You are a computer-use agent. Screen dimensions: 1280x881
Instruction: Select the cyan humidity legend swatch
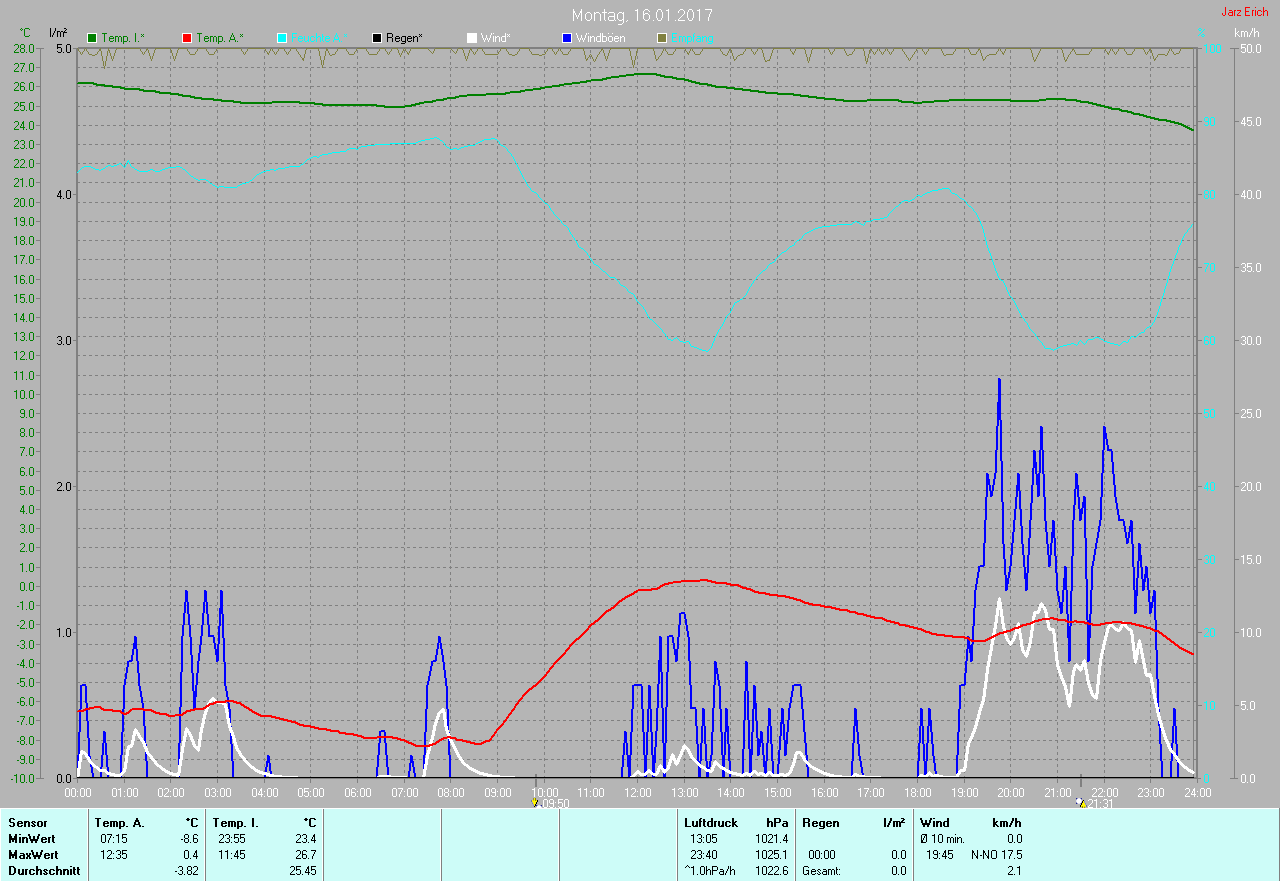282,38
